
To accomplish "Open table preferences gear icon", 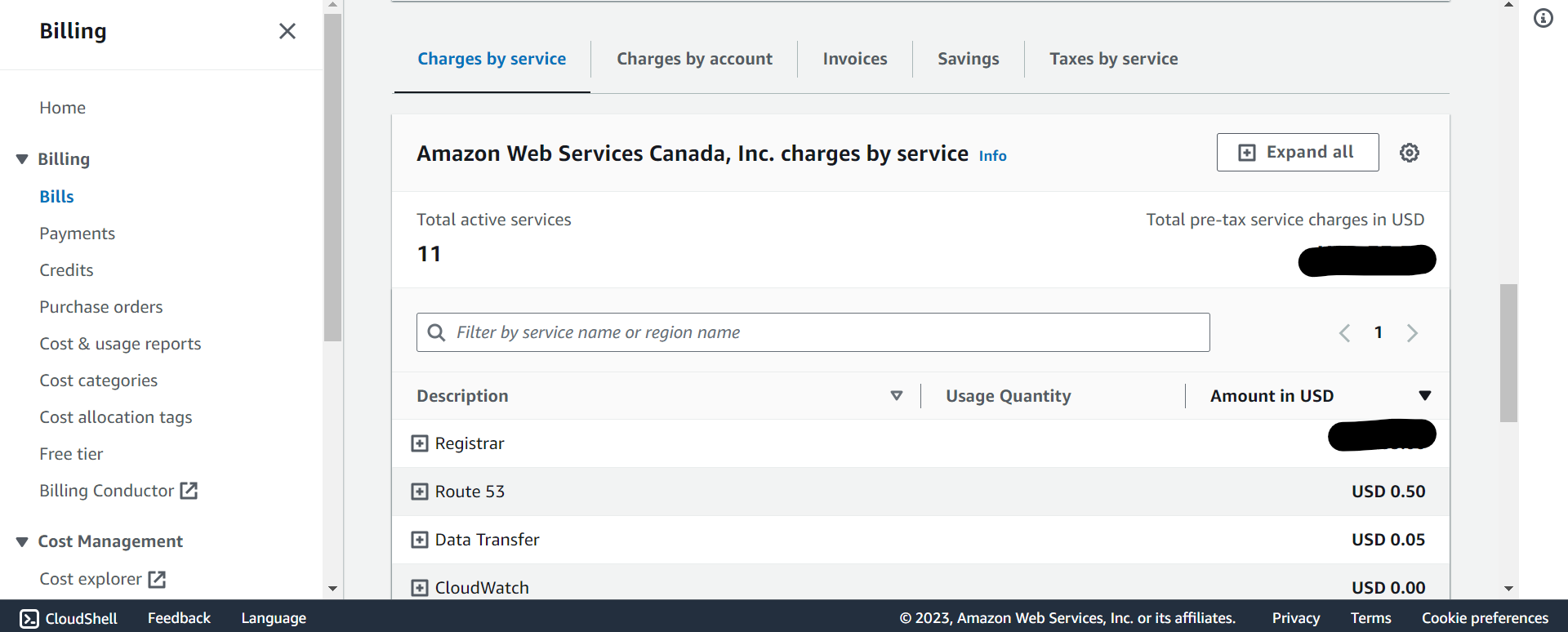I will click(1410, 153).
